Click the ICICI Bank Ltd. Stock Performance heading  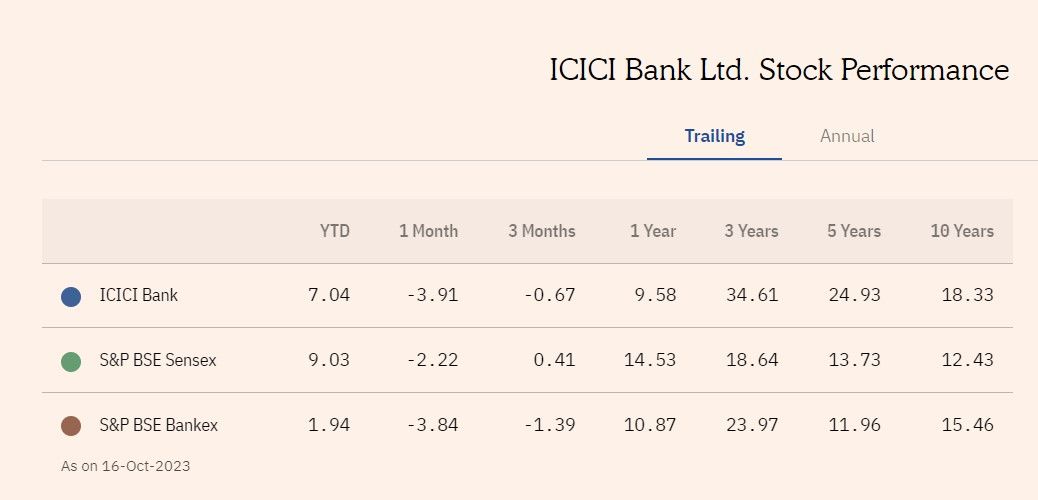tap(779, 71)
